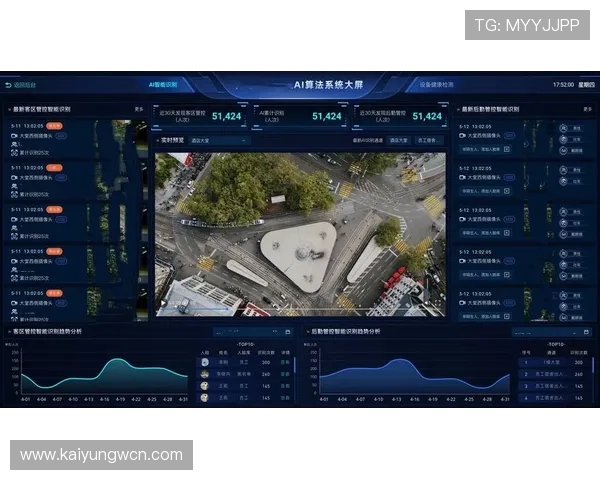Viewport: 600px width, 480px height.
Task: Click the 星期四 weekday label in the header
Action: coord(586,85)
